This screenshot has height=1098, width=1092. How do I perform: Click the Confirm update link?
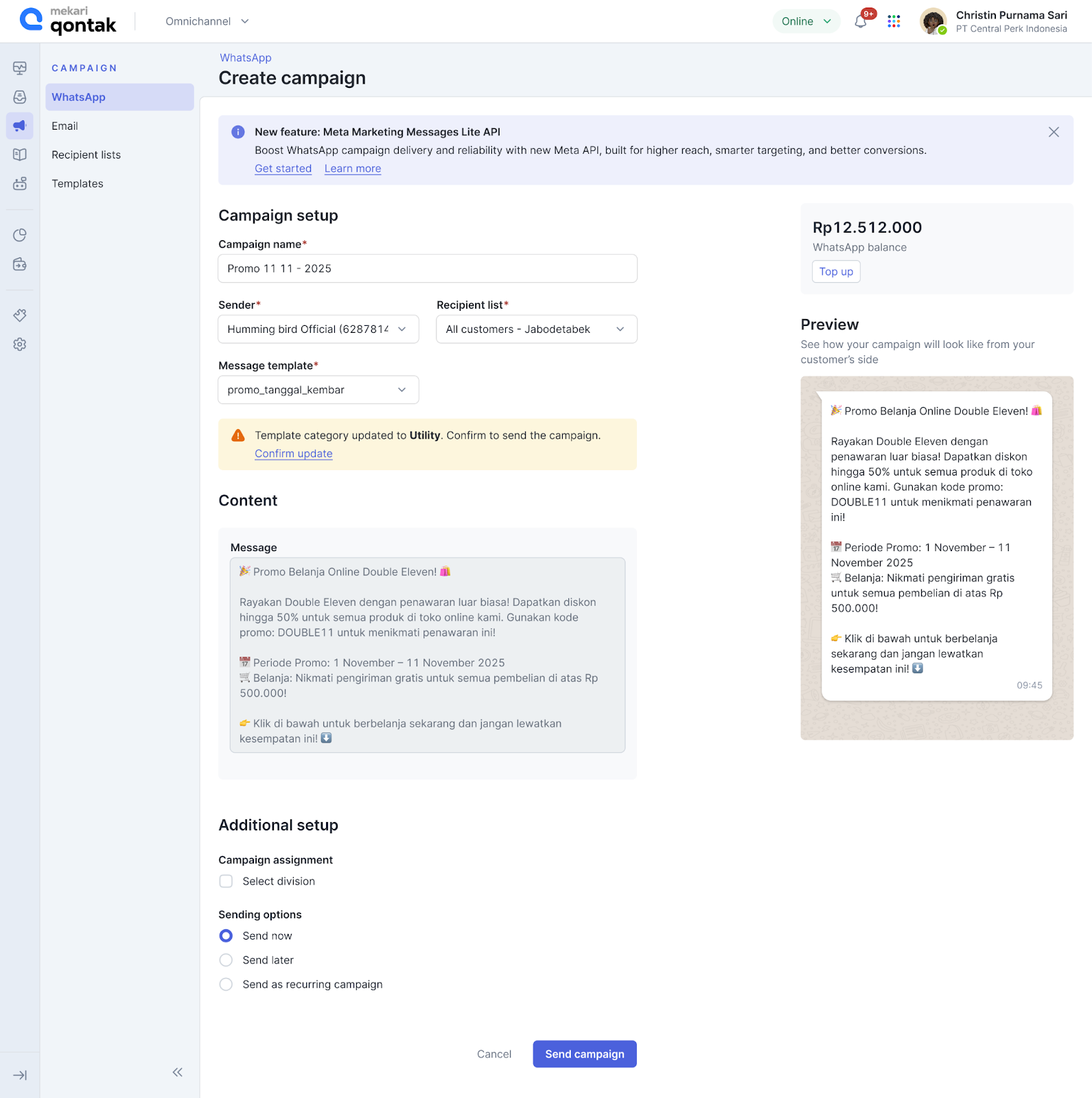pyautogui.click(x=293, y=454)
